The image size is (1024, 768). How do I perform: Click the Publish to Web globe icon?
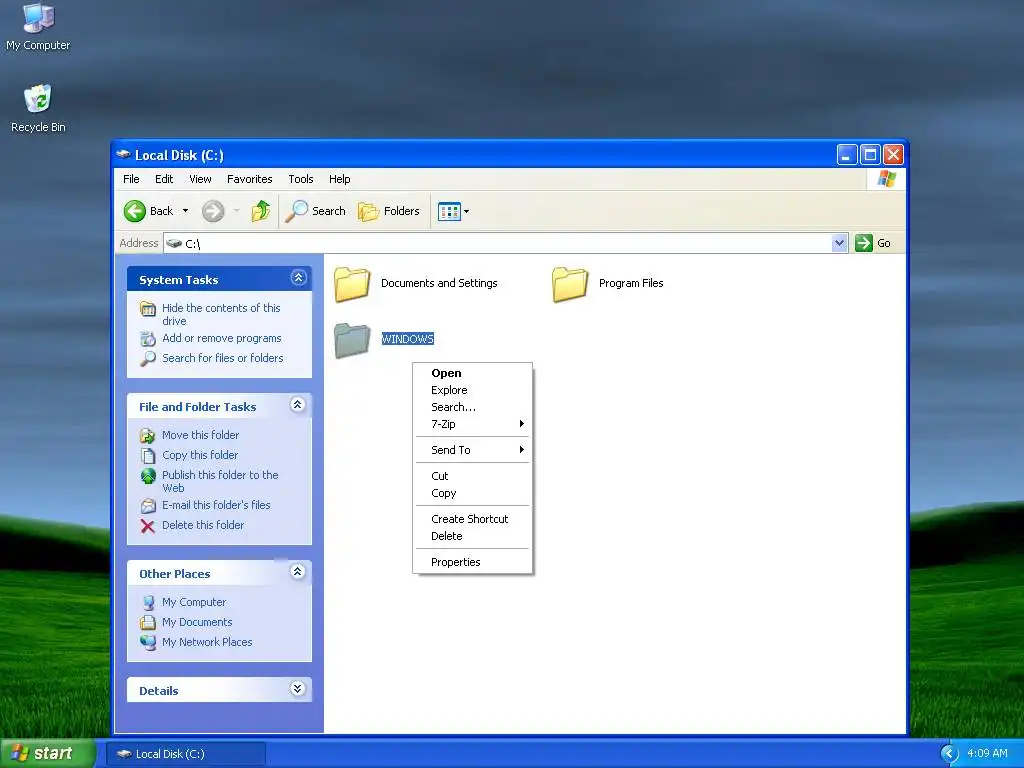tap(148, 475)
